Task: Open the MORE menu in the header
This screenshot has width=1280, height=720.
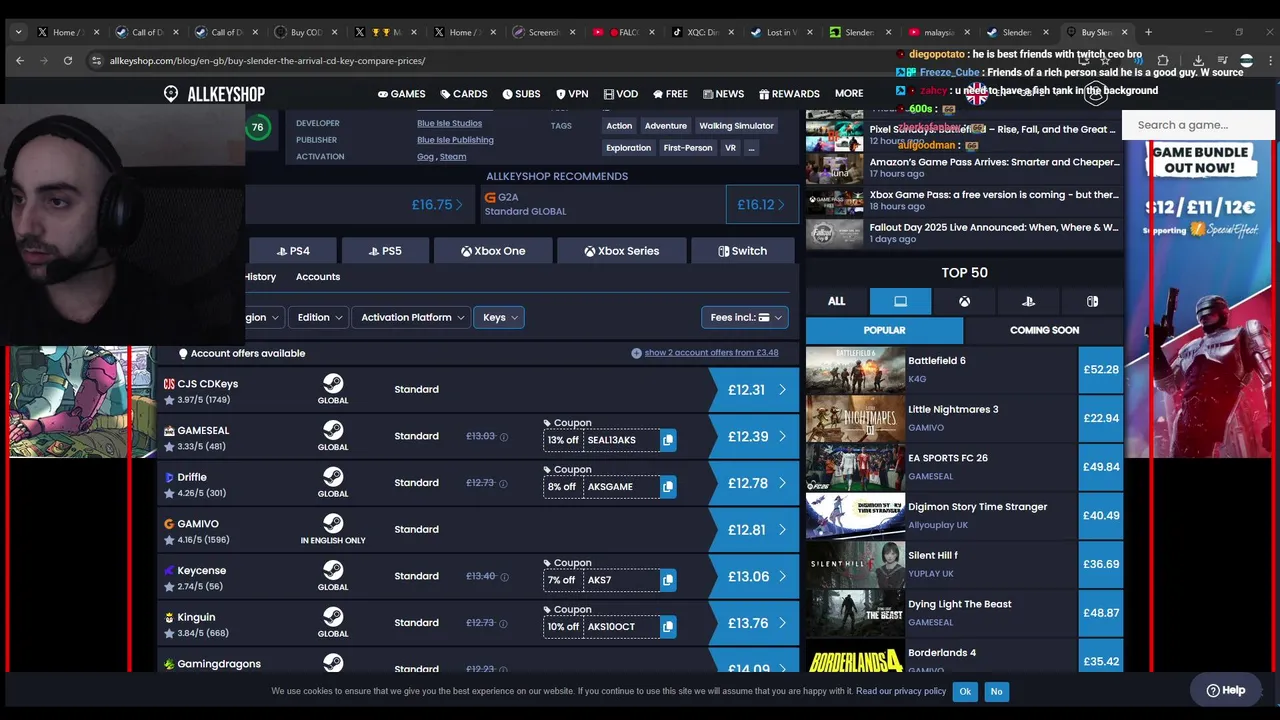Action: tap(849, 94)
